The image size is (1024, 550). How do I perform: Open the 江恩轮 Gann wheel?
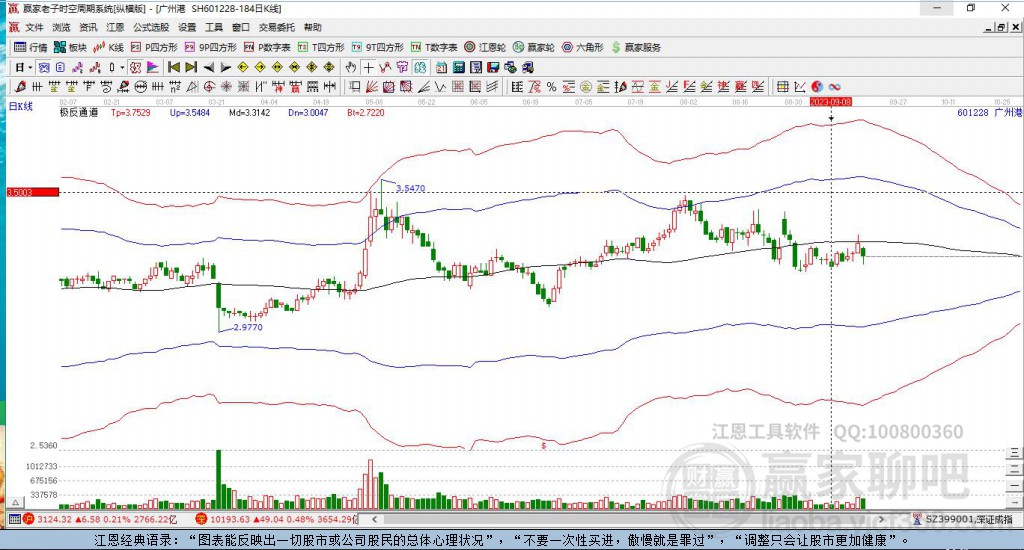(485, 47)
